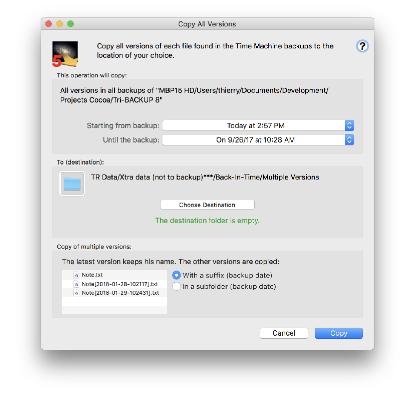This screenshot has height=393, width=415.
Task: Close the Copy All Versions window
Action: click(x=49, y=24)
